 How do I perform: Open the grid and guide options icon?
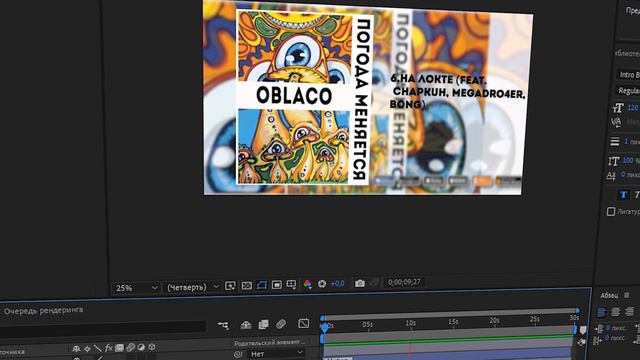tap(291, 284)
